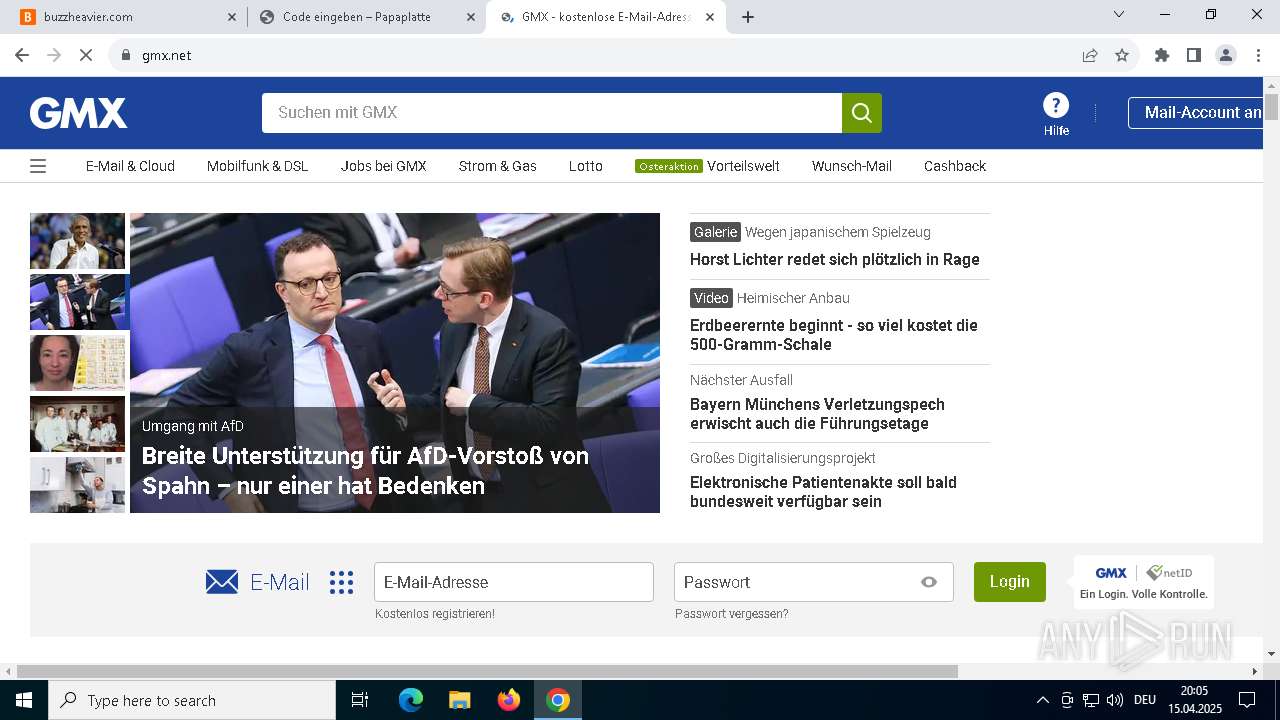Image resolution: width=1280 pixels, height=720 pixels.
Task: Open Strom & Gas menu
Action: tap(497, 166)
